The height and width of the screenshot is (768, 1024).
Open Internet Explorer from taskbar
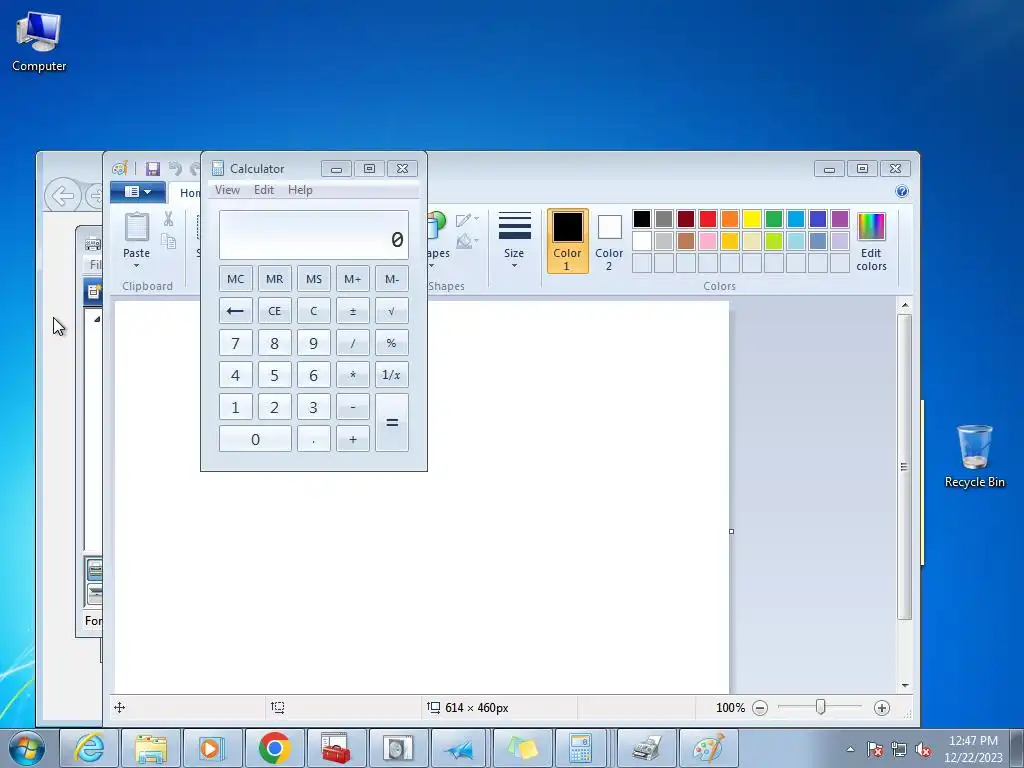point(89,748)
